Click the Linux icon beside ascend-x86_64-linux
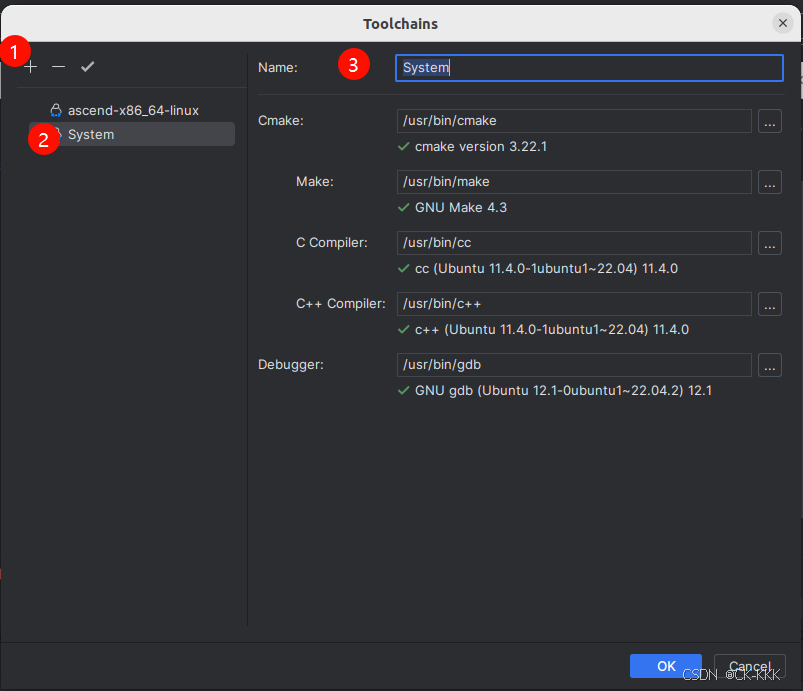 point(56,111)
